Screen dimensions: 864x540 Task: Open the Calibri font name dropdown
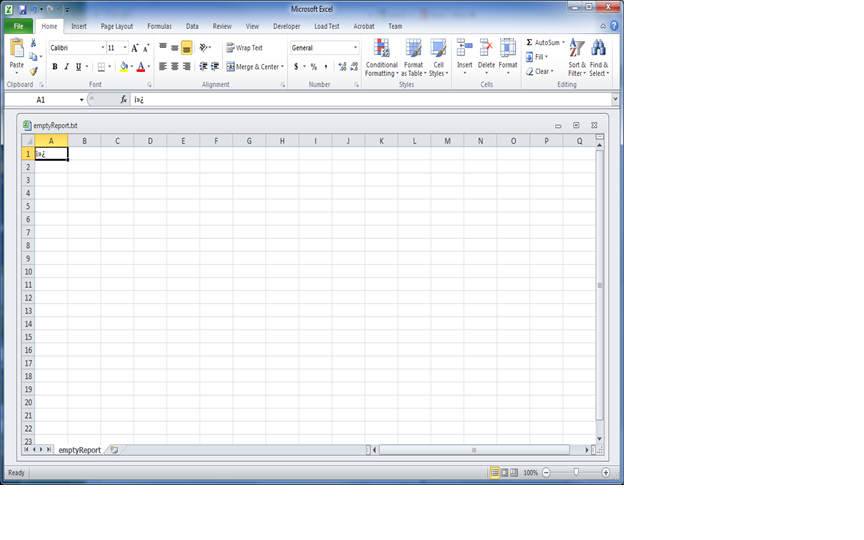click(x=102, y=48)
